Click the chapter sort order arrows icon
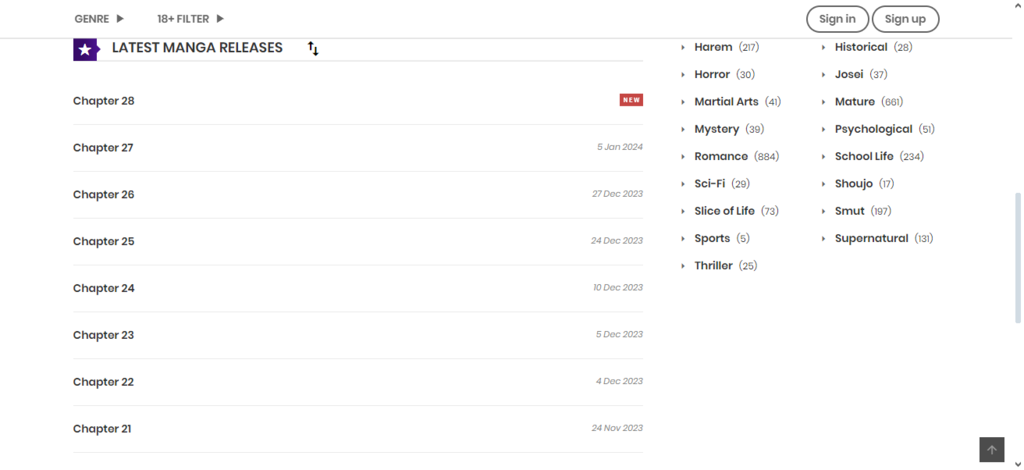Image resolution: width=1024 pixels, height=470 pixels. pyautogui.click(x=313, y=48)
